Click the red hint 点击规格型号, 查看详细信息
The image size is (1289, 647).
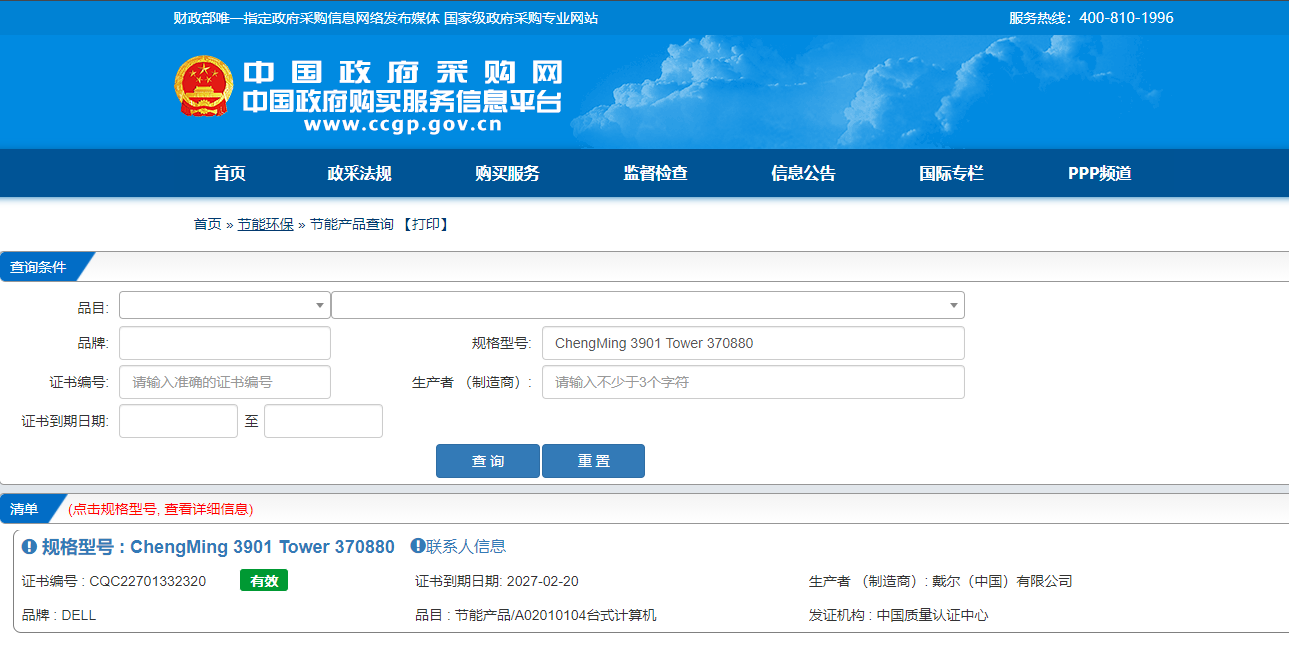point(161,509)
